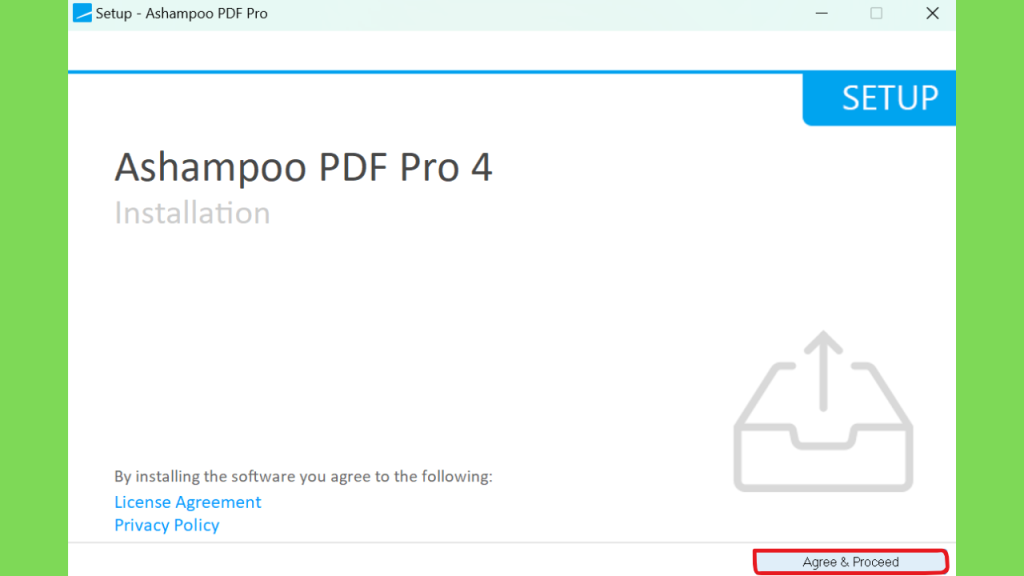Click the Agree & Proceed button
The height and width of the screenshot is (576, 1024).
[x=850, y=562]
